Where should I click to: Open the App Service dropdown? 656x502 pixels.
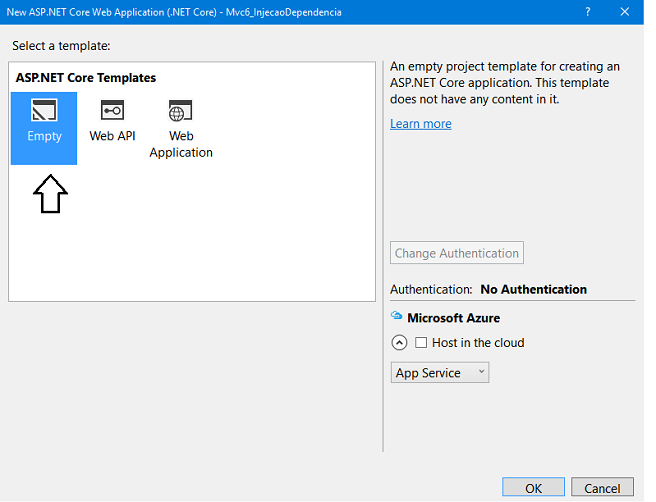tap(440, 373)
